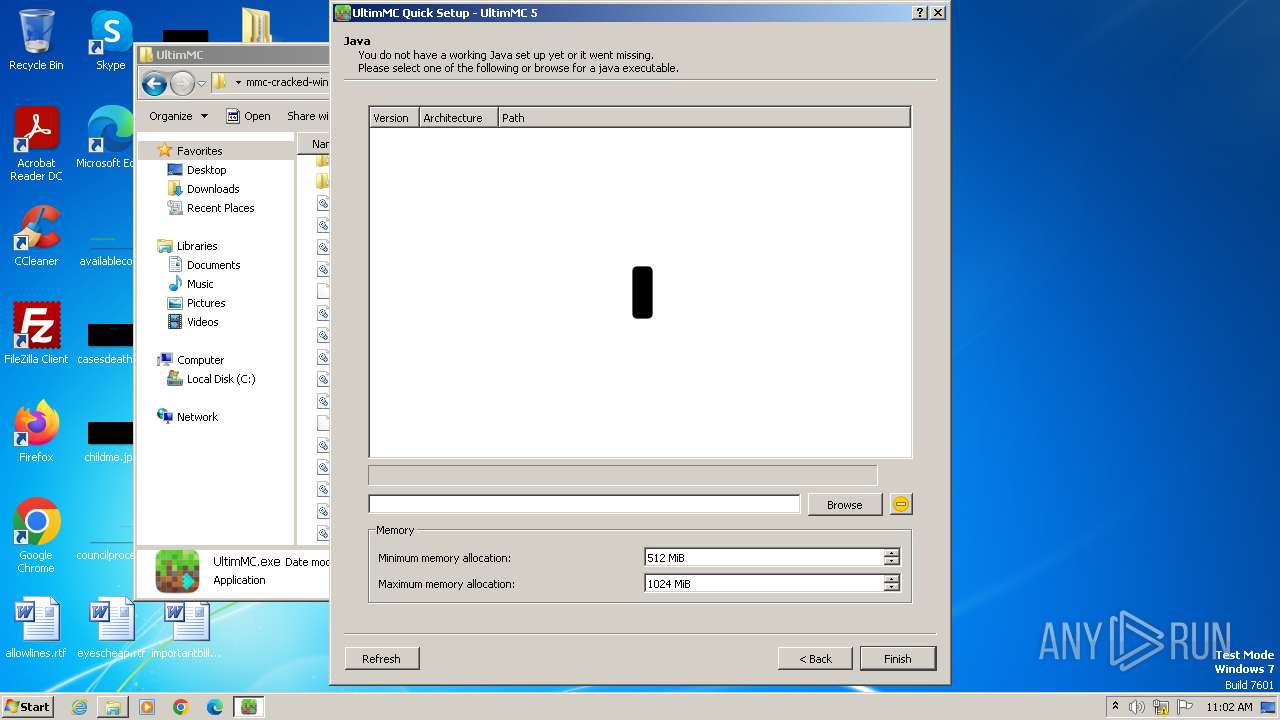Sort by the Architecture column header
This screenshot has width=1280, height=720.
[x=458, y=117]
